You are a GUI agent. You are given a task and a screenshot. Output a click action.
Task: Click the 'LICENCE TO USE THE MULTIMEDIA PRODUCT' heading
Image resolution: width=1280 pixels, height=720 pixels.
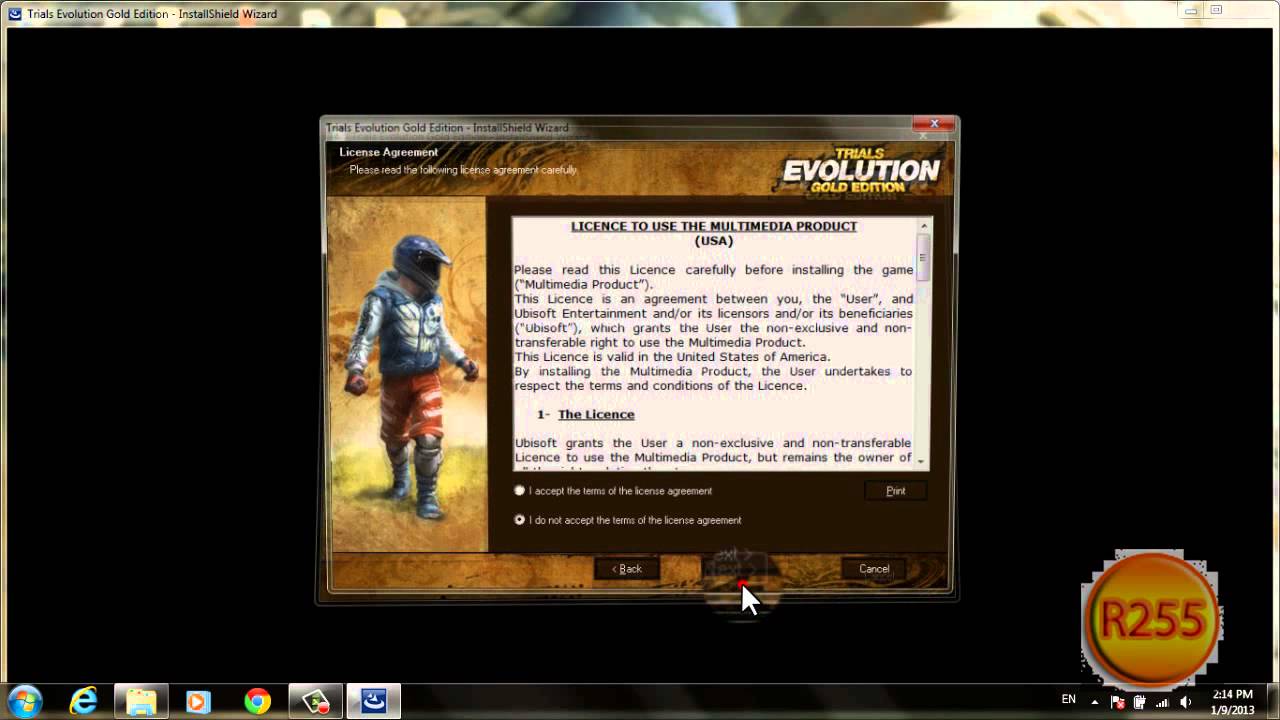coord(714,226)
